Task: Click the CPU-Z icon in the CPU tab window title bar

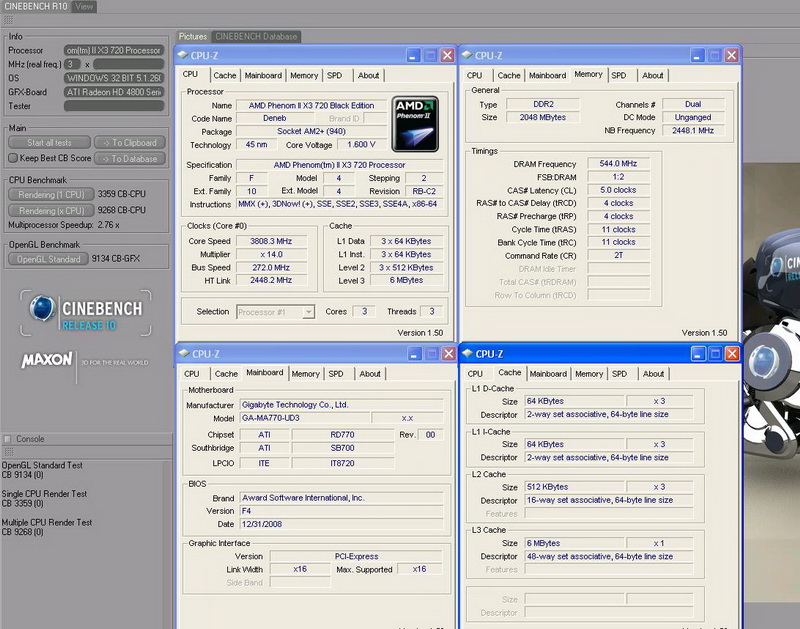Action: [185, 56]
